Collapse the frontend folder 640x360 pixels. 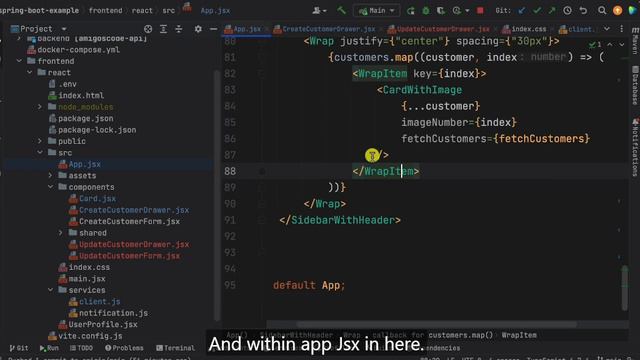point(19,61)
